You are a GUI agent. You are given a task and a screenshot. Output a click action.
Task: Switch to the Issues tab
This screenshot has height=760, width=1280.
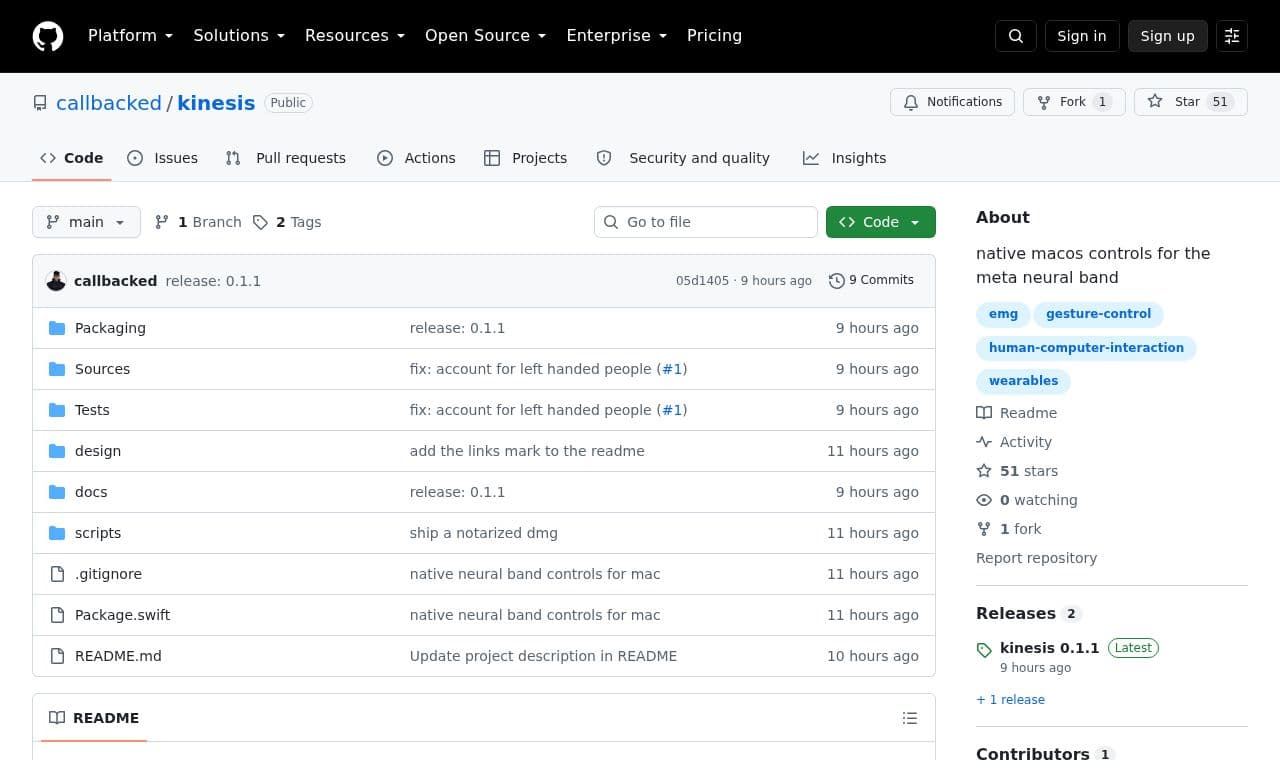pos(163,158)
